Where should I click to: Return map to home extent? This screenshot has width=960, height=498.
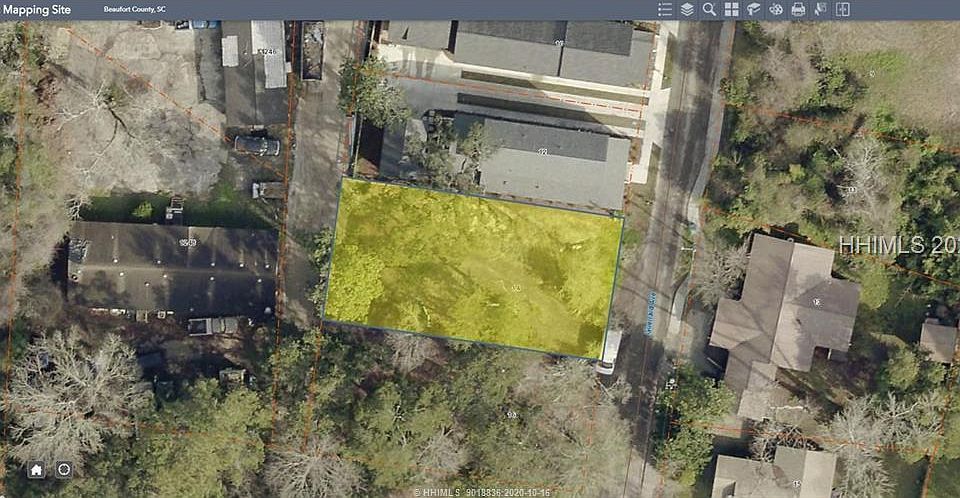pos(36,469)
